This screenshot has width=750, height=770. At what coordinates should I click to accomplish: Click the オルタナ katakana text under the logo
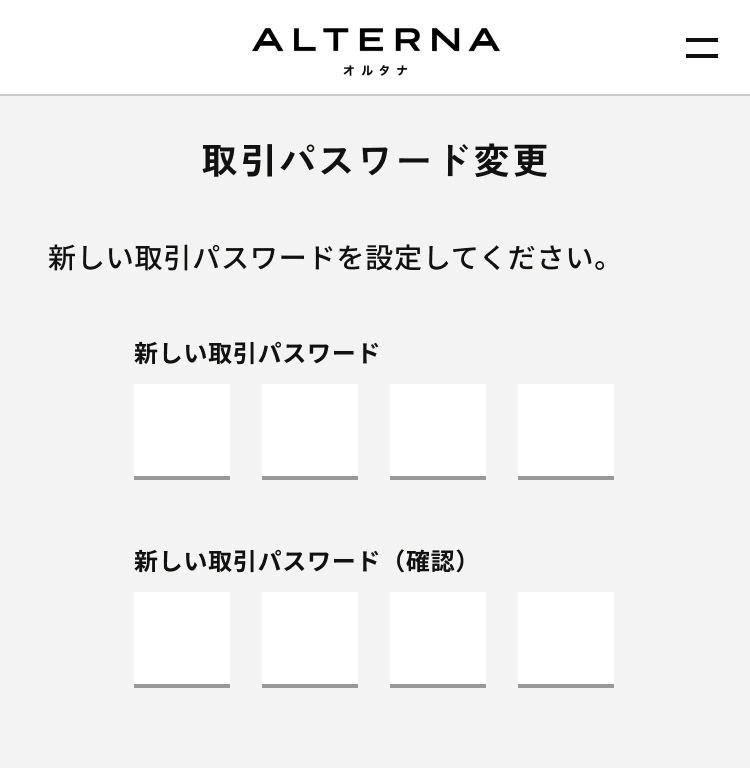click(375, 70)
